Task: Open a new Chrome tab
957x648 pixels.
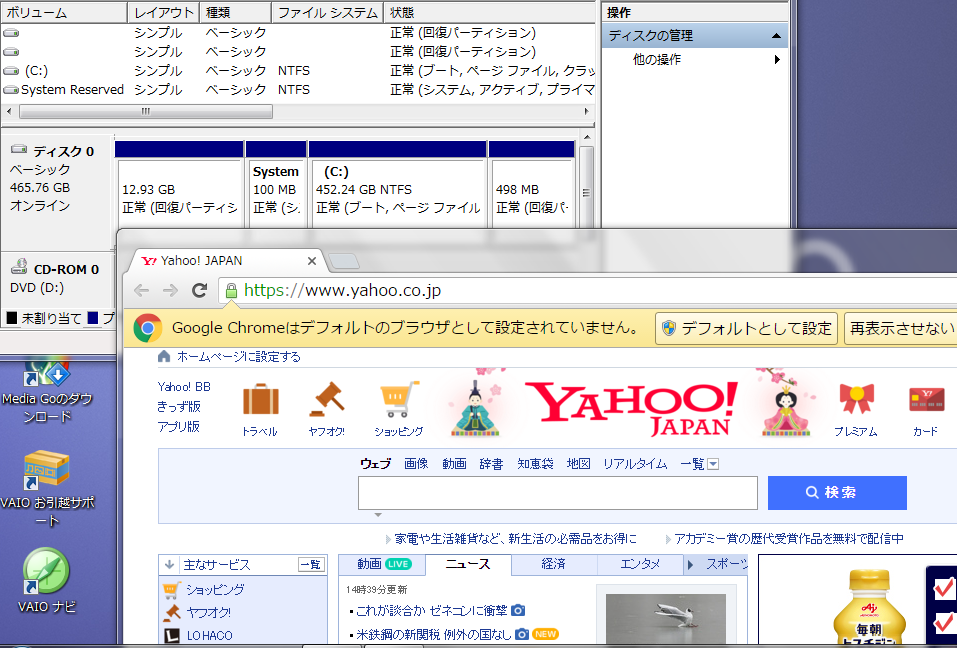Action: pyautogui.click(x=344, y=262)
